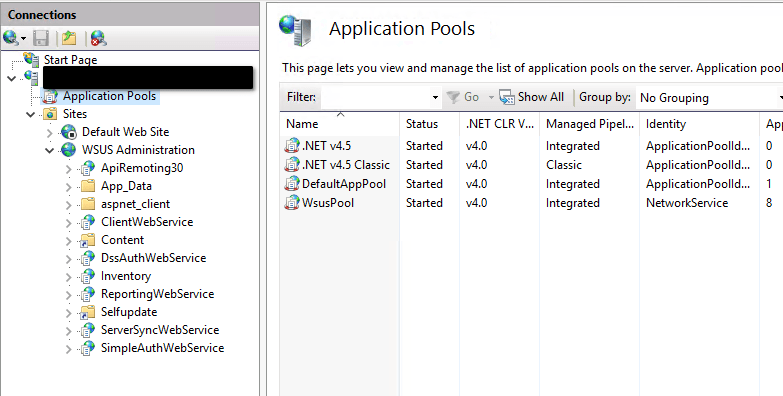Screen dimensions: 783x396
Task: Click the delete connection icon in toolbar
Action: 99,38
